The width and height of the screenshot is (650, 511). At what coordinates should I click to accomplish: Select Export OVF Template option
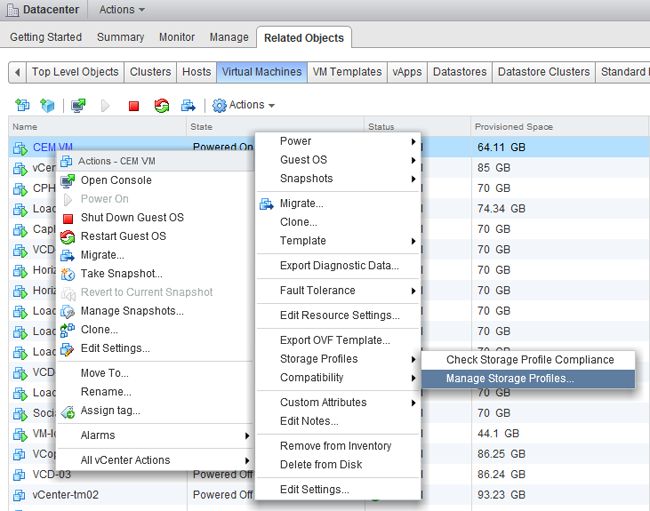pos(335,341)
